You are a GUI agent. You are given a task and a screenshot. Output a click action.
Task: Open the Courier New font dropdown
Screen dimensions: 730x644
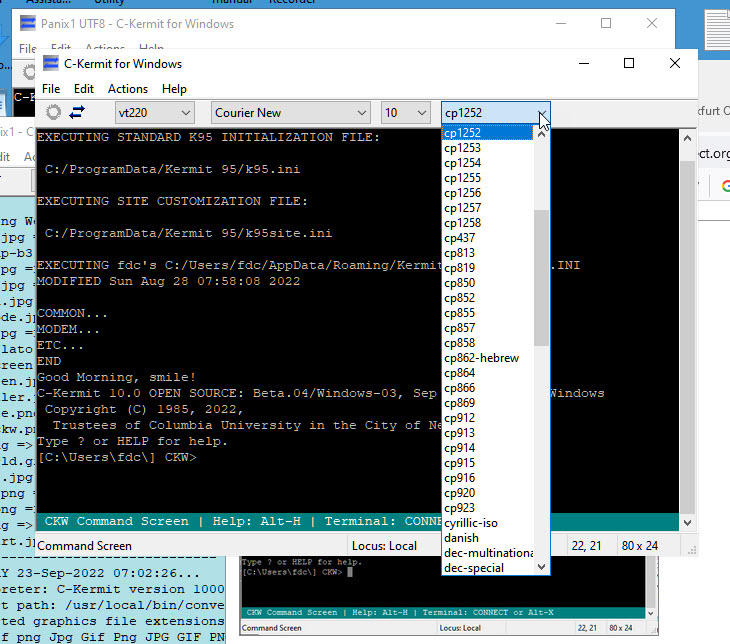291,113
